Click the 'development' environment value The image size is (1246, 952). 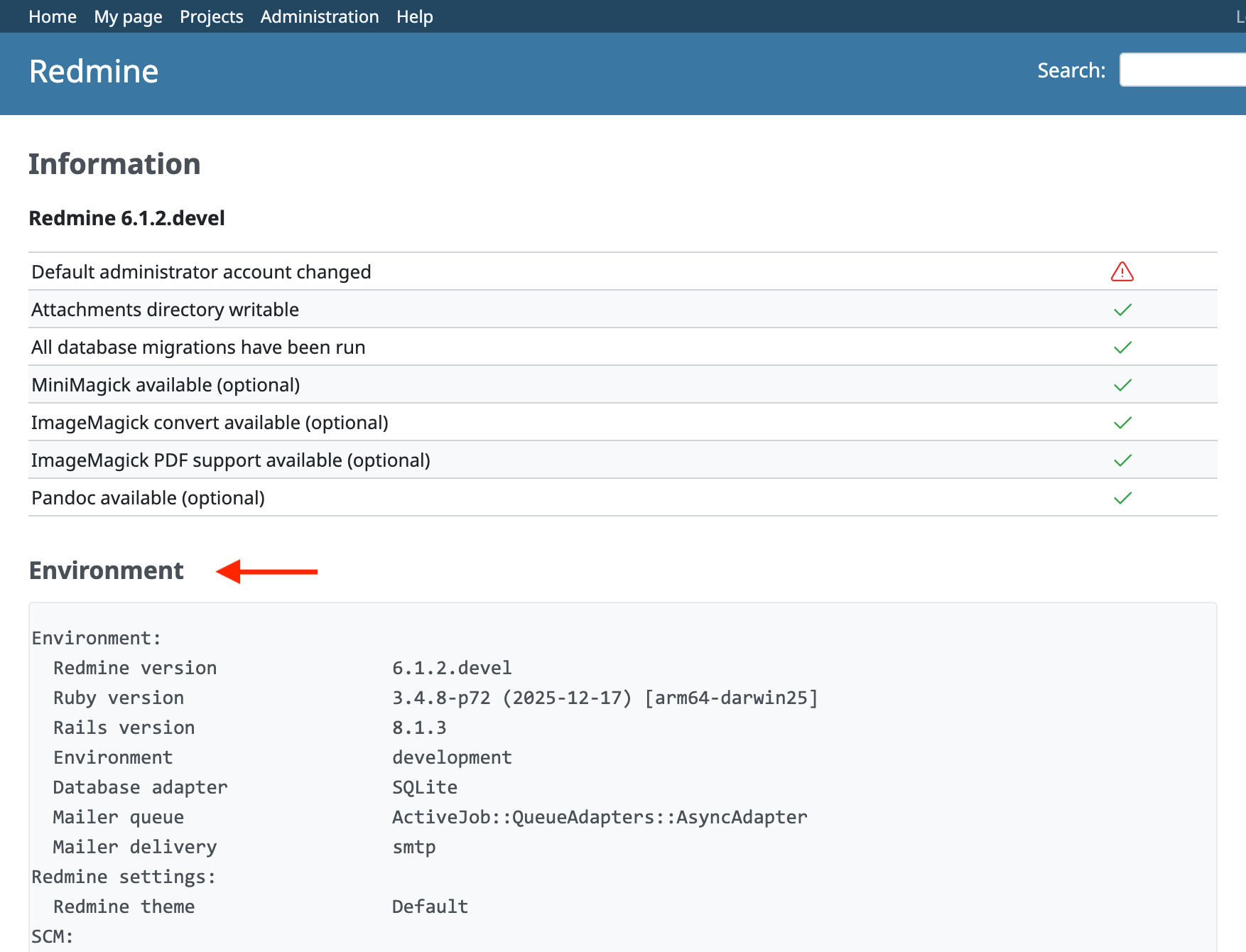click(452, 757)
